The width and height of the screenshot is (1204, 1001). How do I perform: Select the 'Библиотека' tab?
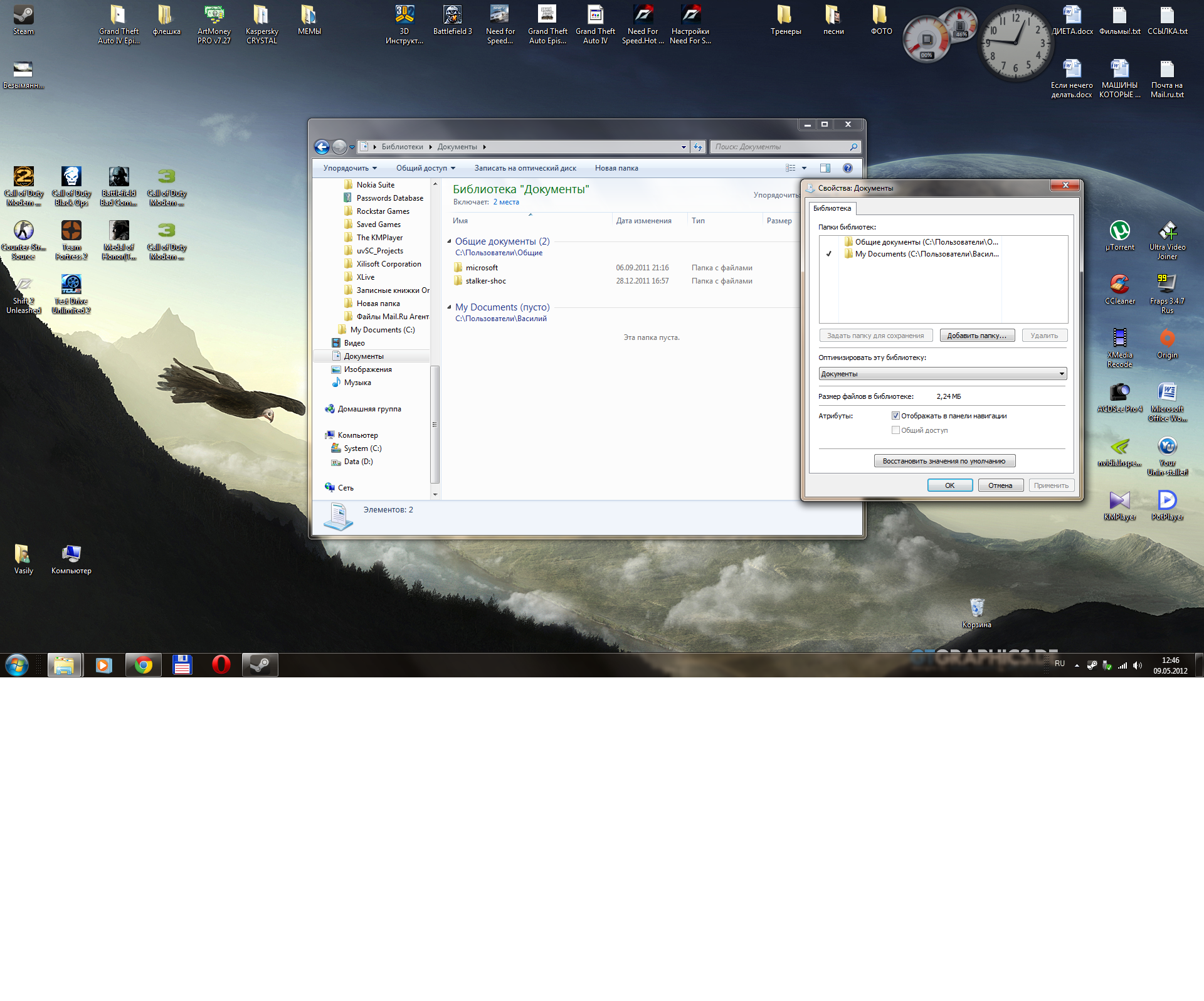pos(832,208)
